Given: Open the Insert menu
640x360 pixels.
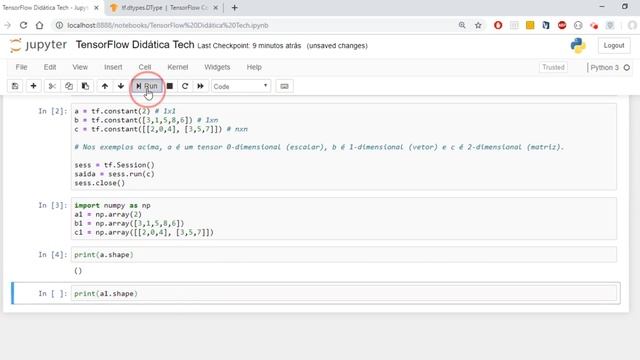Looking at the screenshot, I should 113,67.
